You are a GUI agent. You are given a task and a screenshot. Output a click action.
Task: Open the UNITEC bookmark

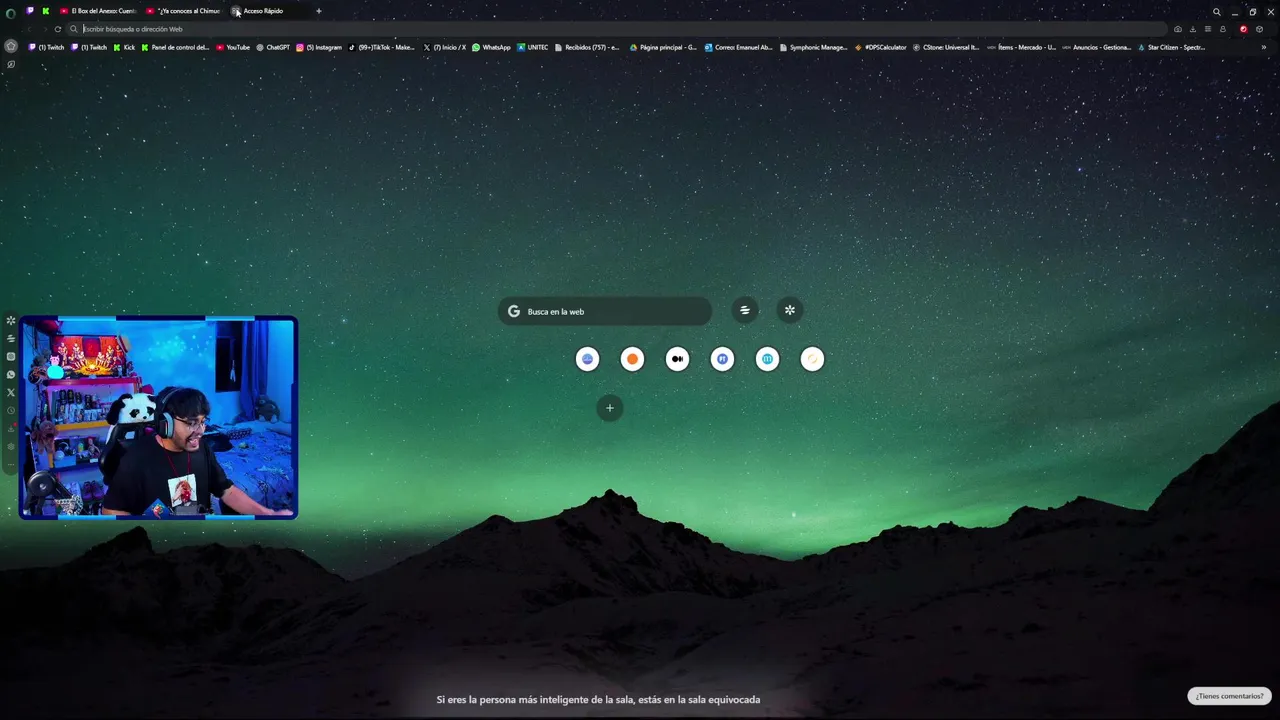click(533, 47)
